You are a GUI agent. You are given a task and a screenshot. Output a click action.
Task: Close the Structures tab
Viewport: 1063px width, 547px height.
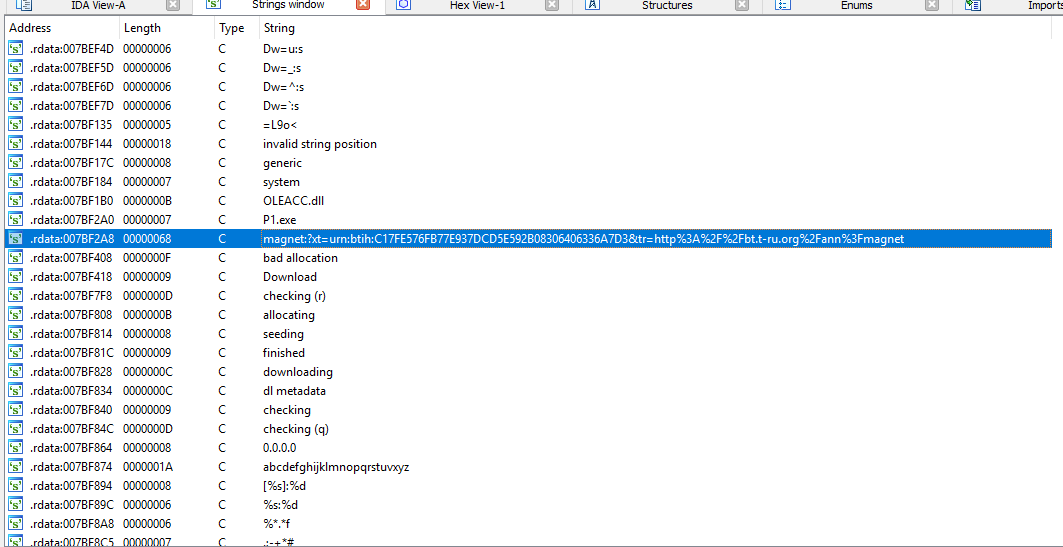click(x=741, y=5)
